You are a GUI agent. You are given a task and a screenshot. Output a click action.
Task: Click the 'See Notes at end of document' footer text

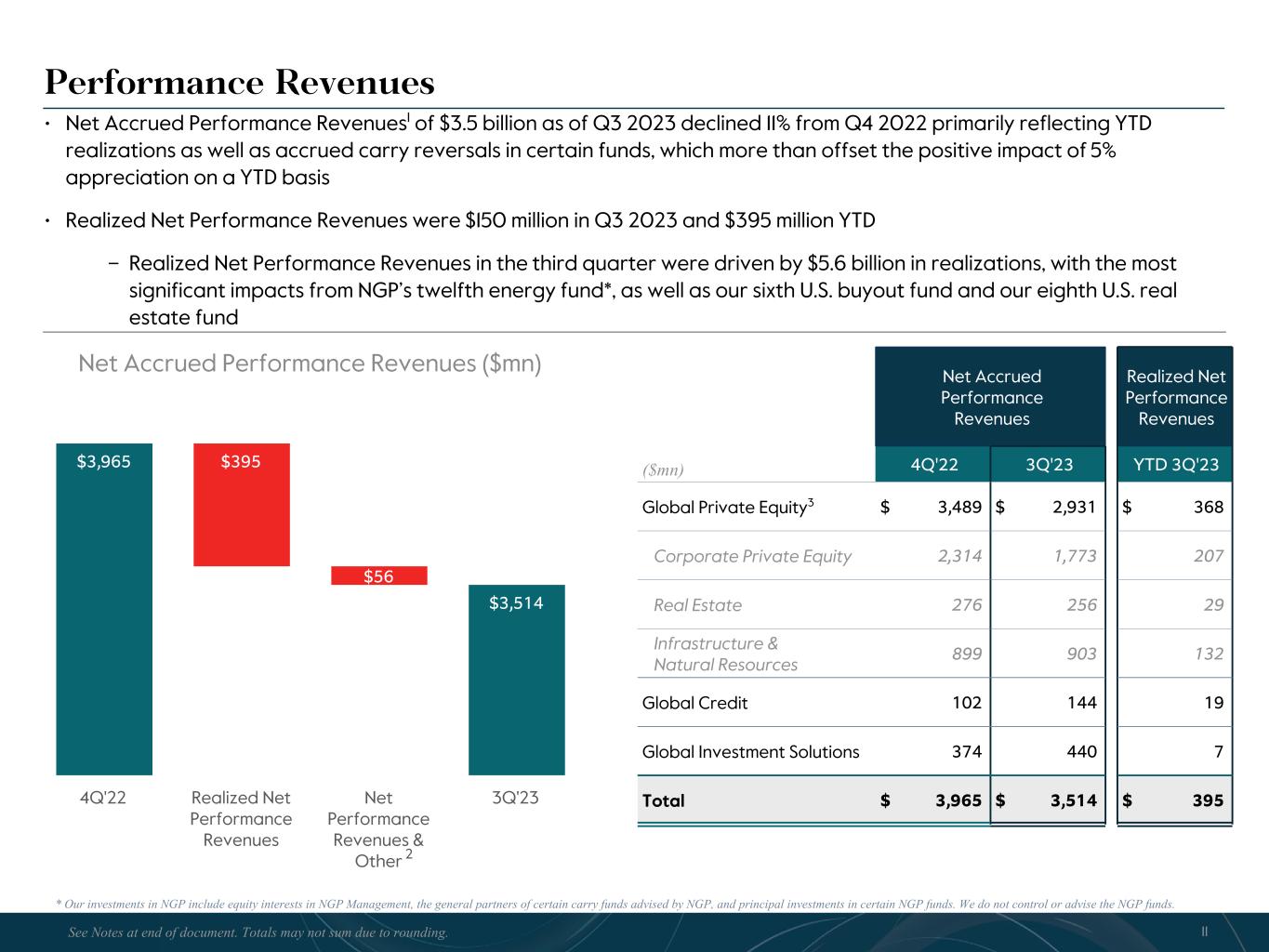tap(258, 932)
